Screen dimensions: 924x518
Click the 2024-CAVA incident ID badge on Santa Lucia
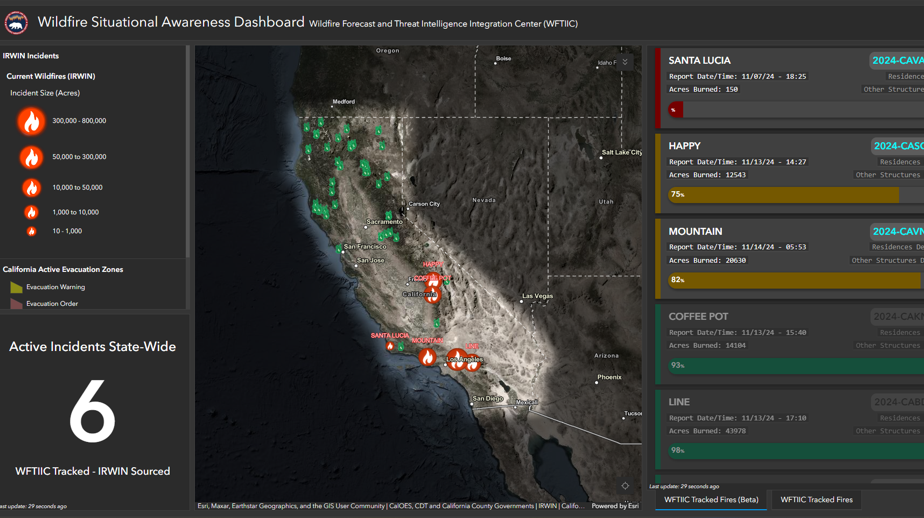click(897, 61)
